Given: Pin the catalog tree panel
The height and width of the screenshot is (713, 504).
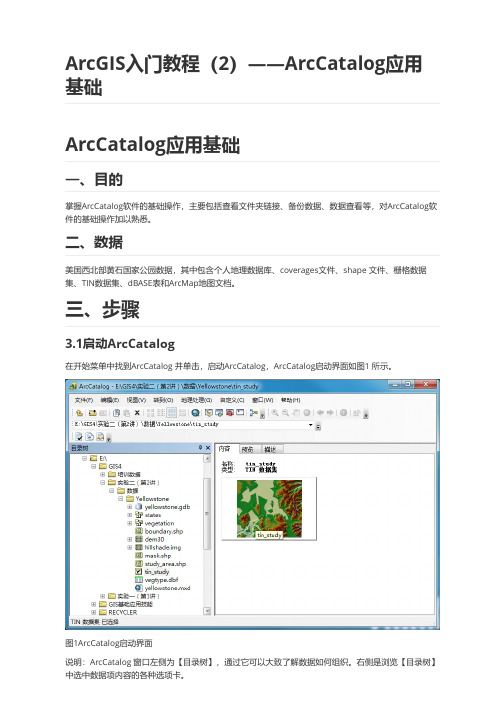Looking at the screenshot, I should point(201,448).
